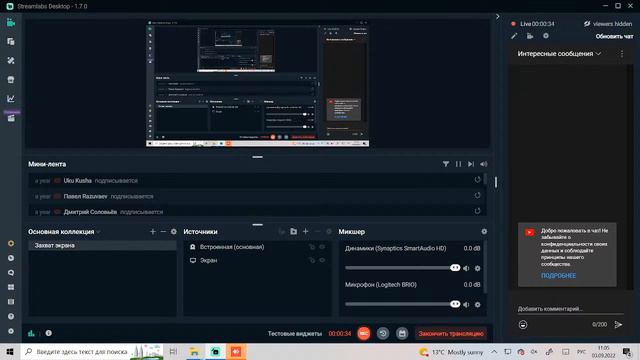Open the Themes sidebar icon
Viewport: 640px width, 360px height.
(x=11, y=60)
